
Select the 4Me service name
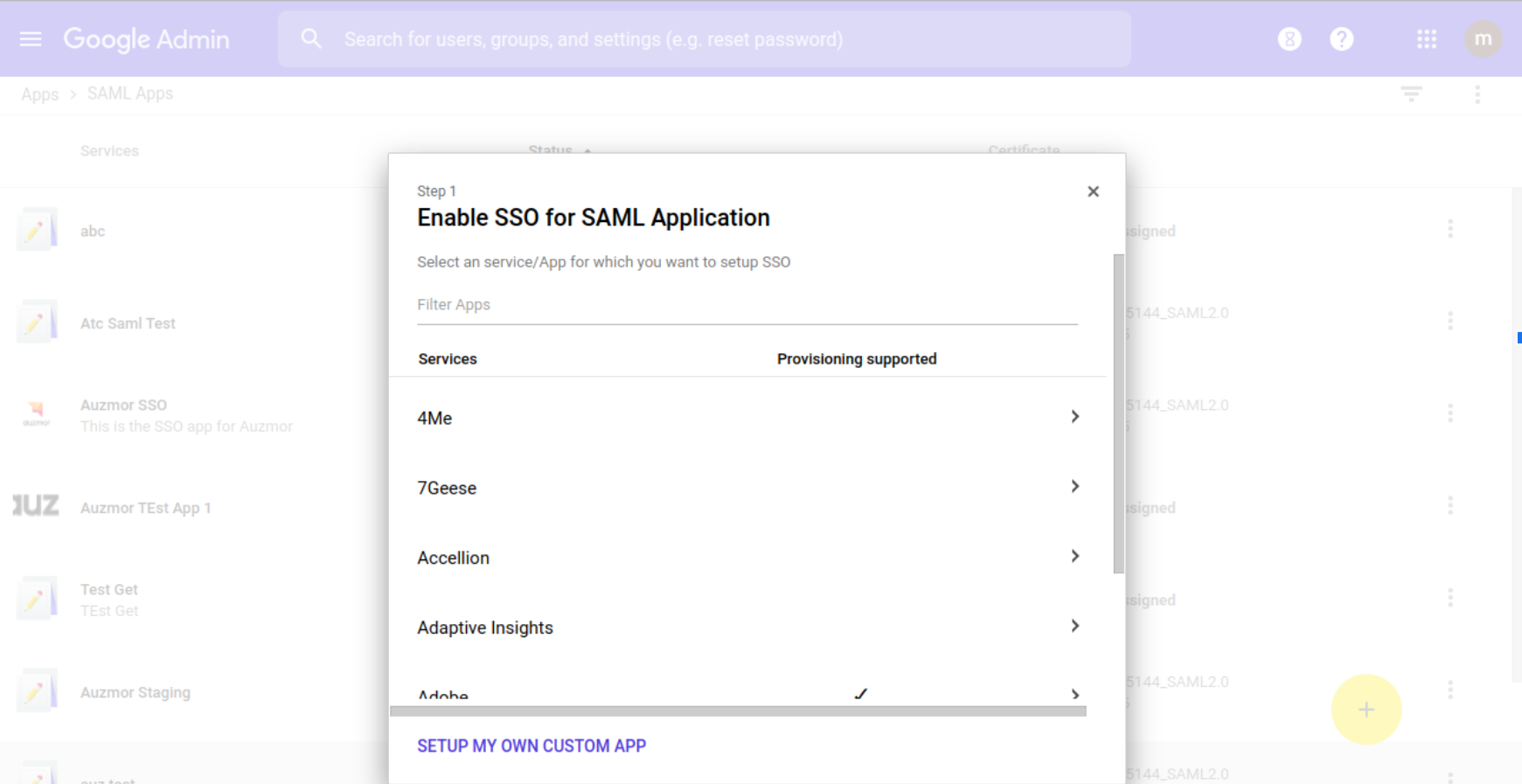pyautogui.click(x=434, y=419)
